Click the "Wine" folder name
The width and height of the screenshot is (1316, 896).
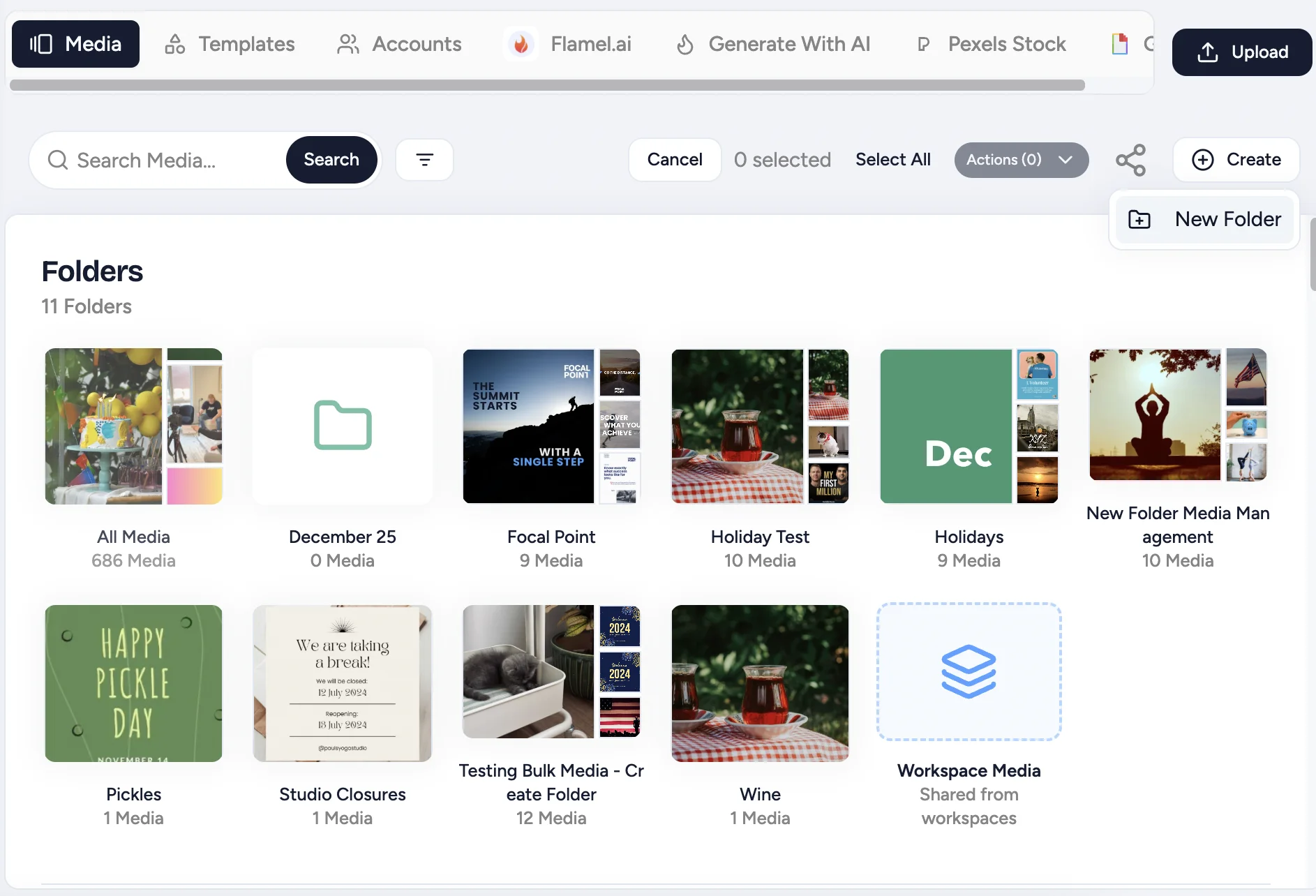pyautogui.click(x=760, y=795)
